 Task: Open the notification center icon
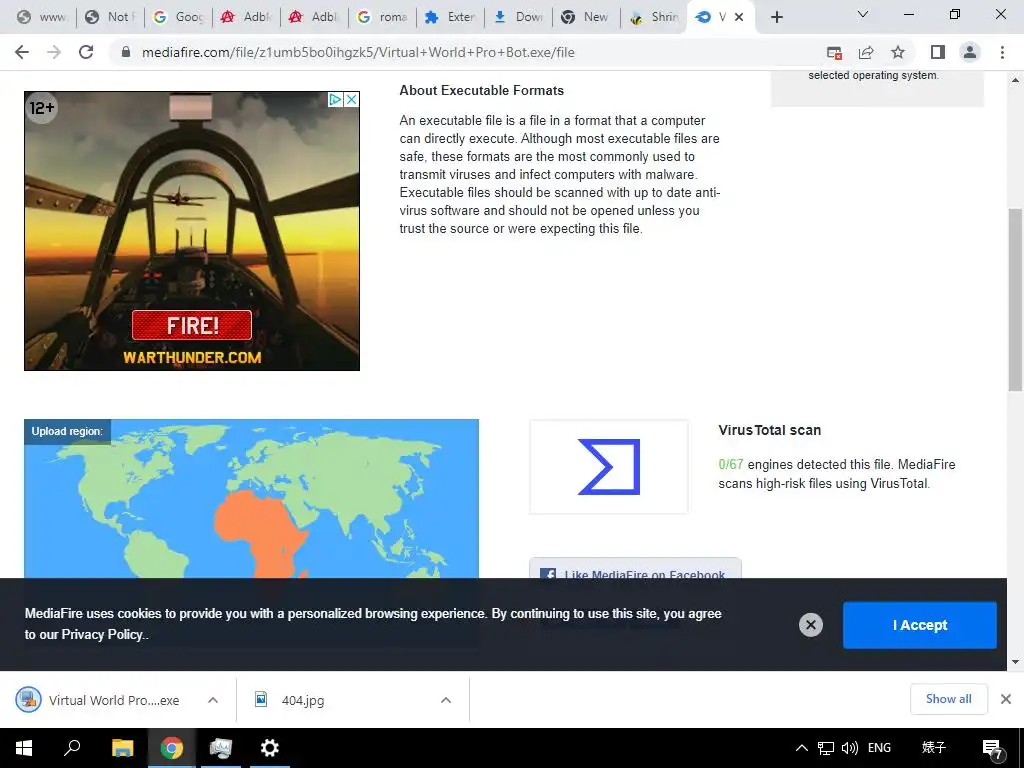click(992, 748)
